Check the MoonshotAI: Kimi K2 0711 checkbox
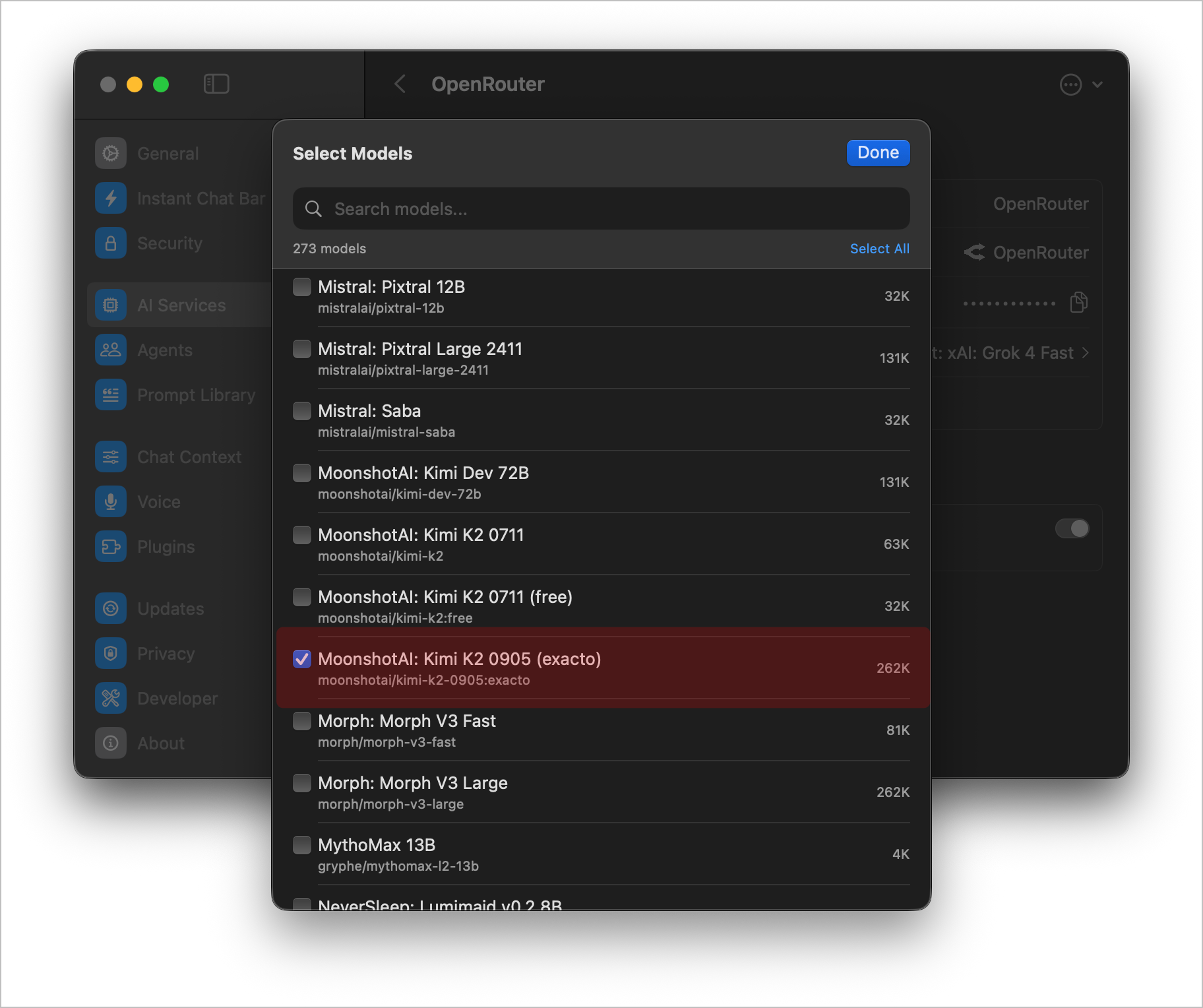1203x1008 pixels. coord(302,535)
